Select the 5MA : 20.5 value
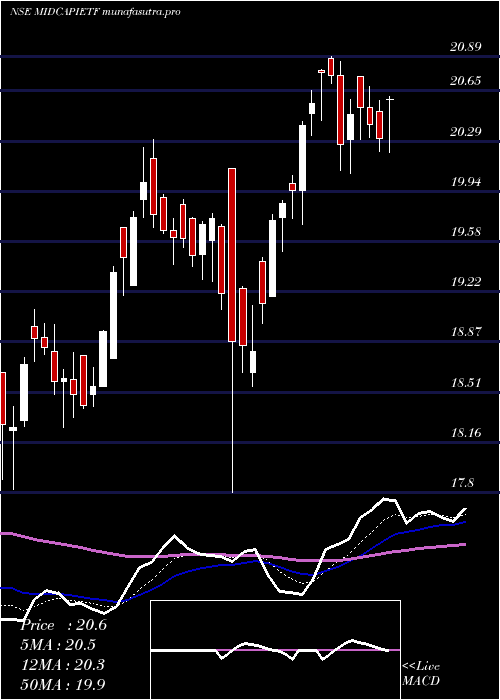The width and height of the screenshot is (500, 700). pyautogui.click(x=58, y=645)
